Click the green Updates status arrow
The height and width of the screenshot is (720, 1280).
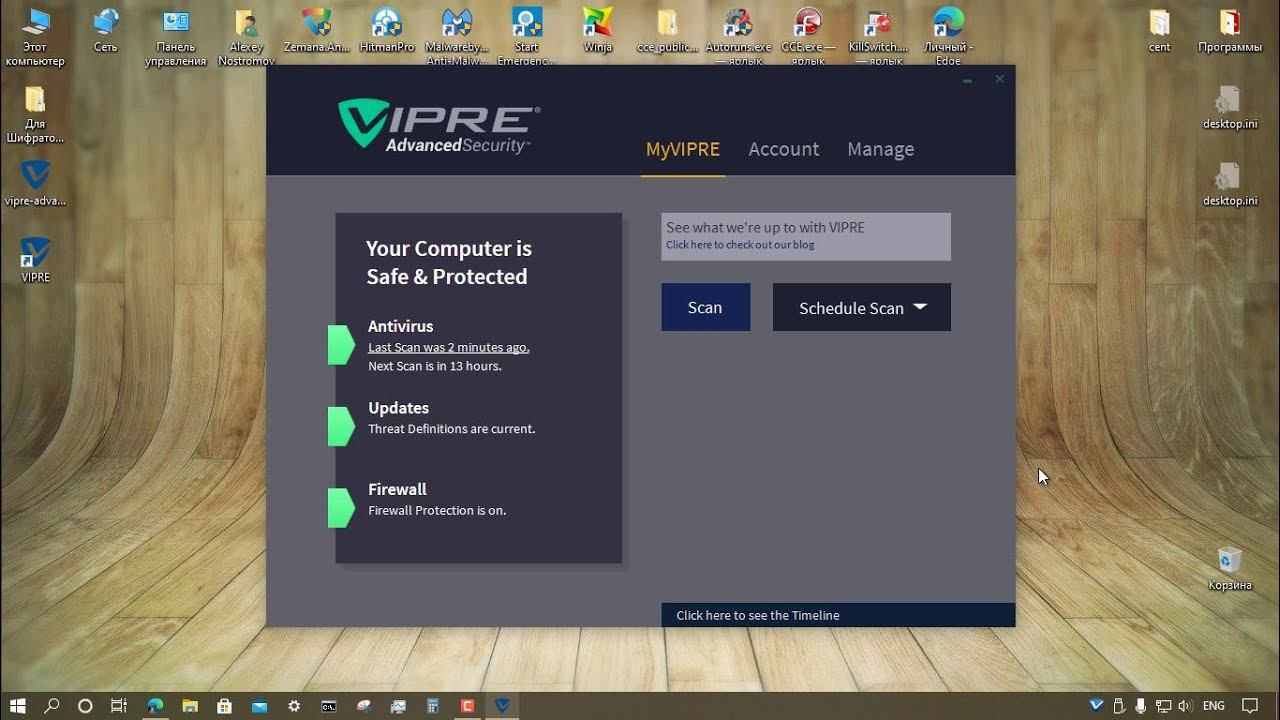tap(341, 426)
